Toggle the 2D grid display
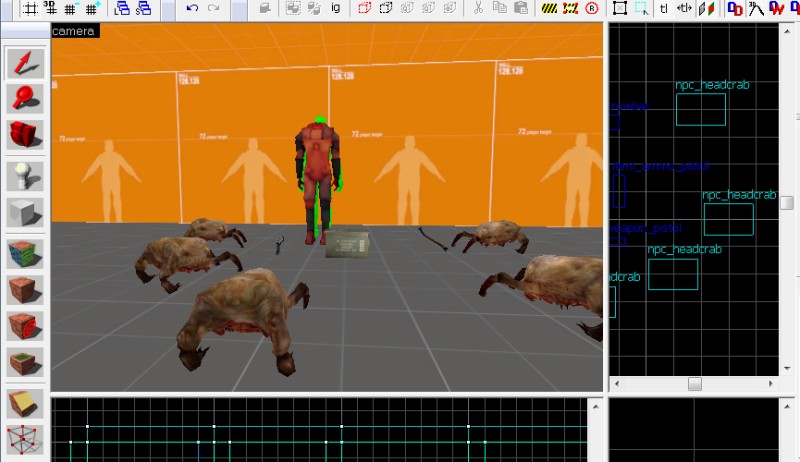Screen dimensions: 800x462 tap(31, 9)
